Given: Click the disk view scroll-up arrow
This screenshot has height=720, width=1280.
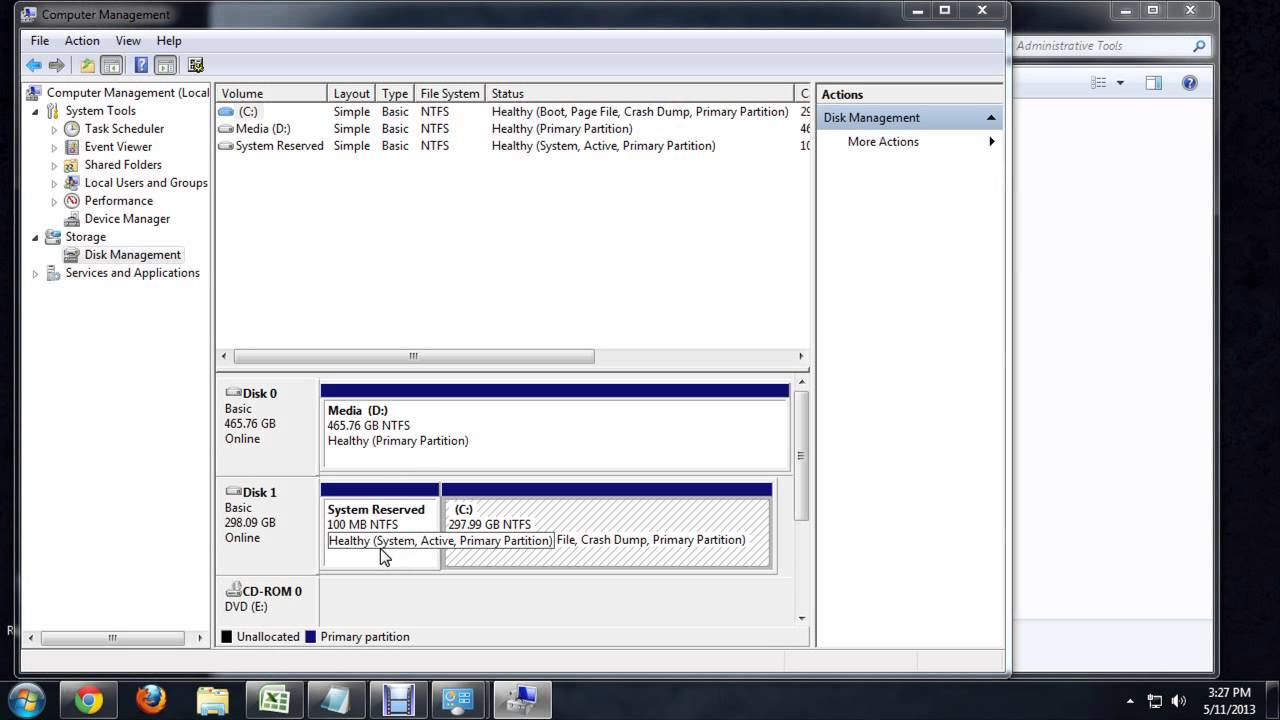Looking at the screenshot, I should (801, 383).
